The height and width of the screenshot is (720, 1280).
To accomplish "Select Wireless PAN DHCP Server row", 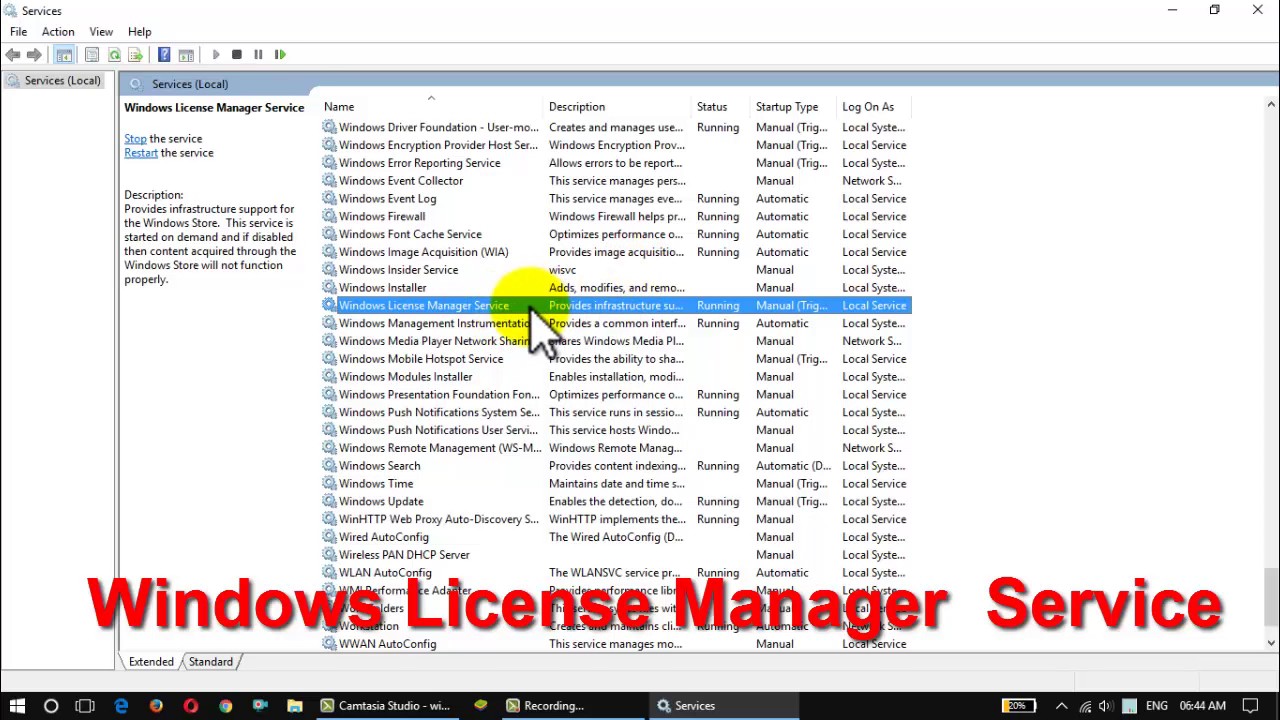I will (615, 555).
